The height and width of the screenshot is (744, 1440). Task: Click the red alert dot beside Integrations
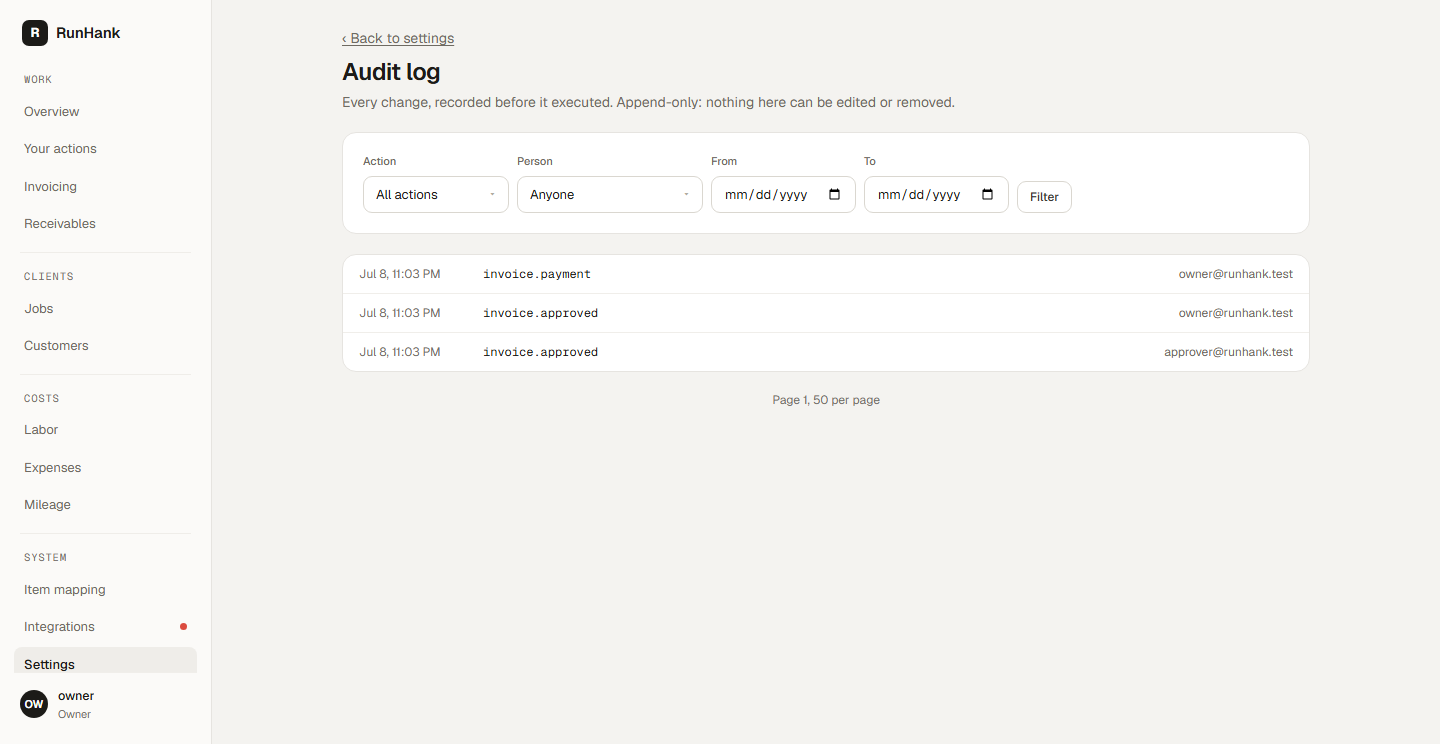[x=183, y=627]
